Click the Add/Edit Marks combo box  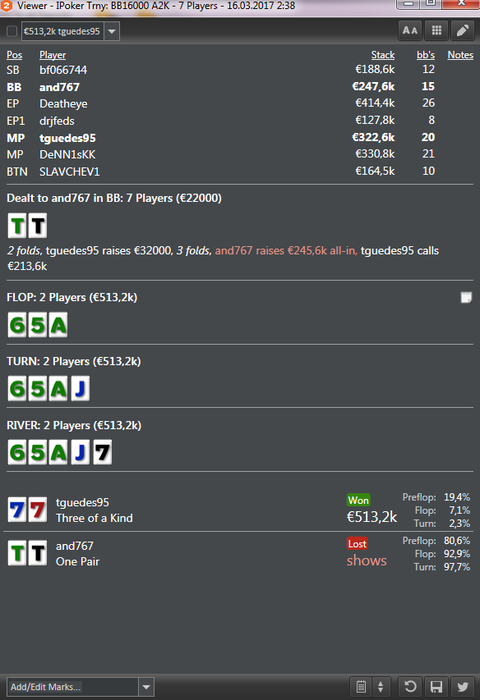coord(80,687)
